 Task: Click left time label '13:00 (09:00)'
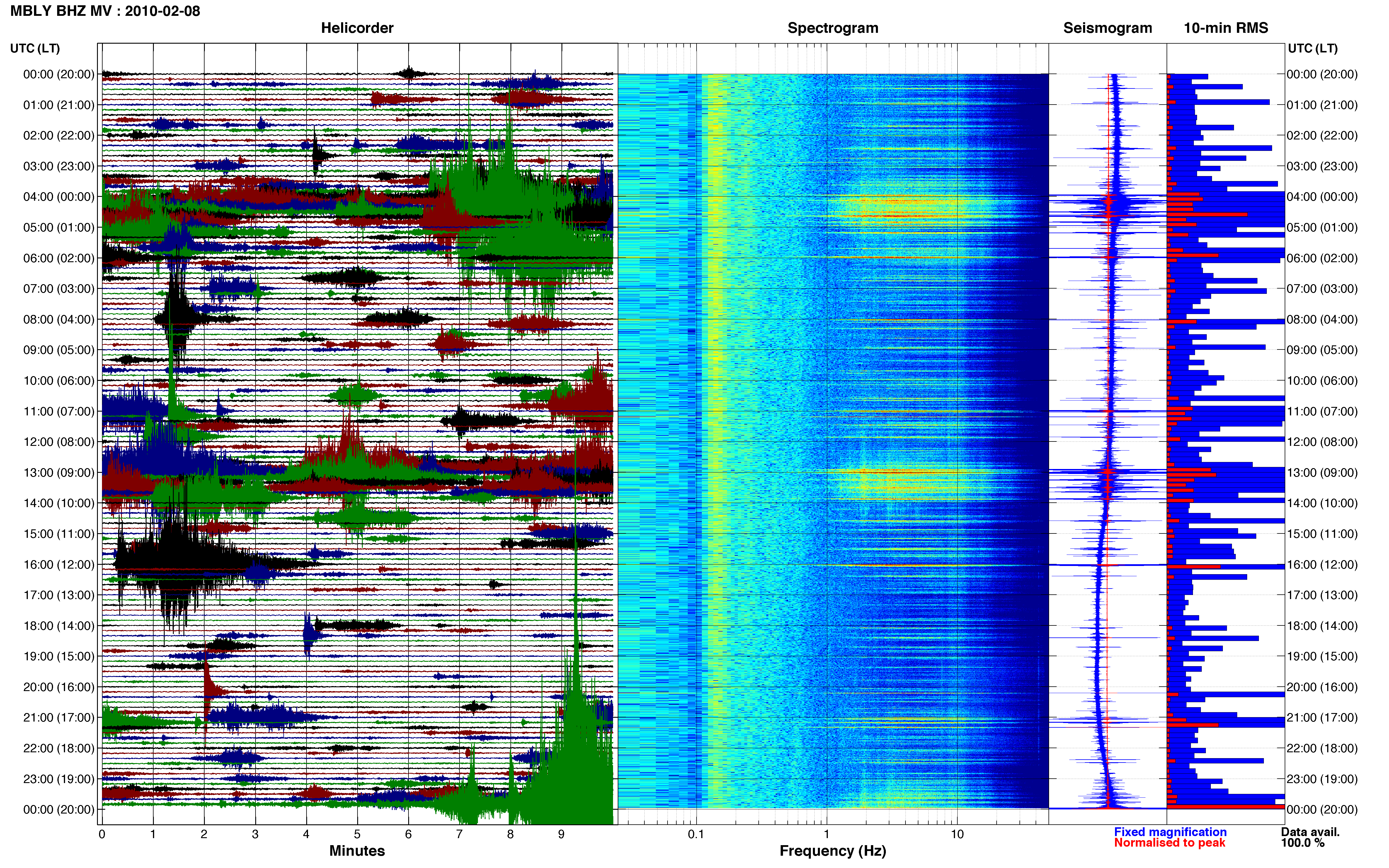pos(59,473)
